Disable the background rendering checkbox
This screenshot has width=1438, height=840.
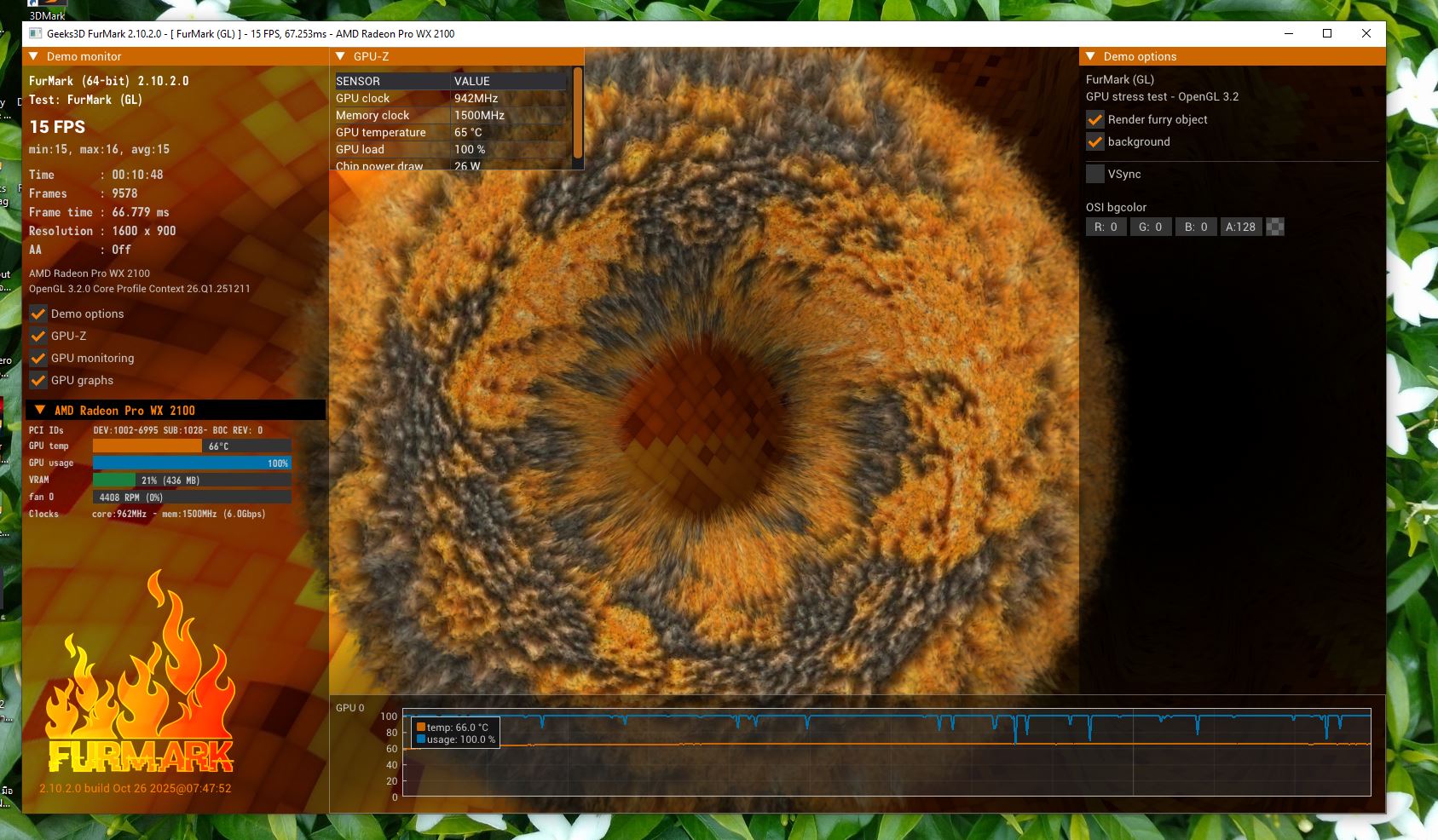click(x=1095, y=141)
